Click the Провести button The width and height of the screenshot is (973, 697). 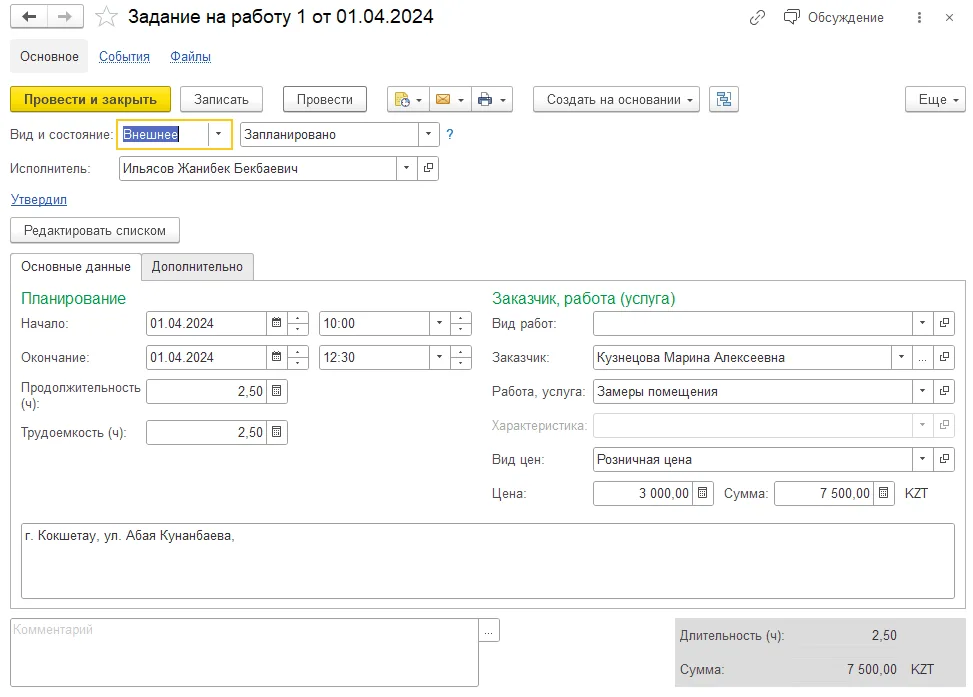click(325, 99)
